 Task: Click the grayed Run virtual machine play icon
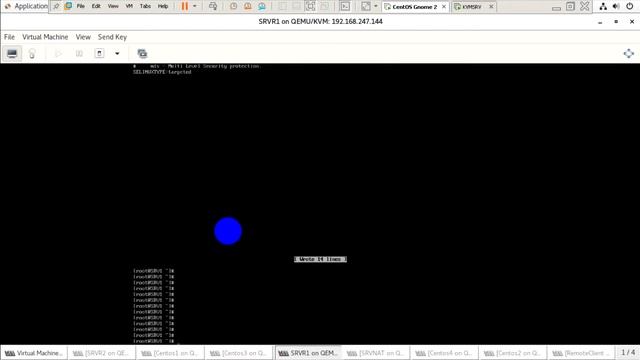pos(58,53)
